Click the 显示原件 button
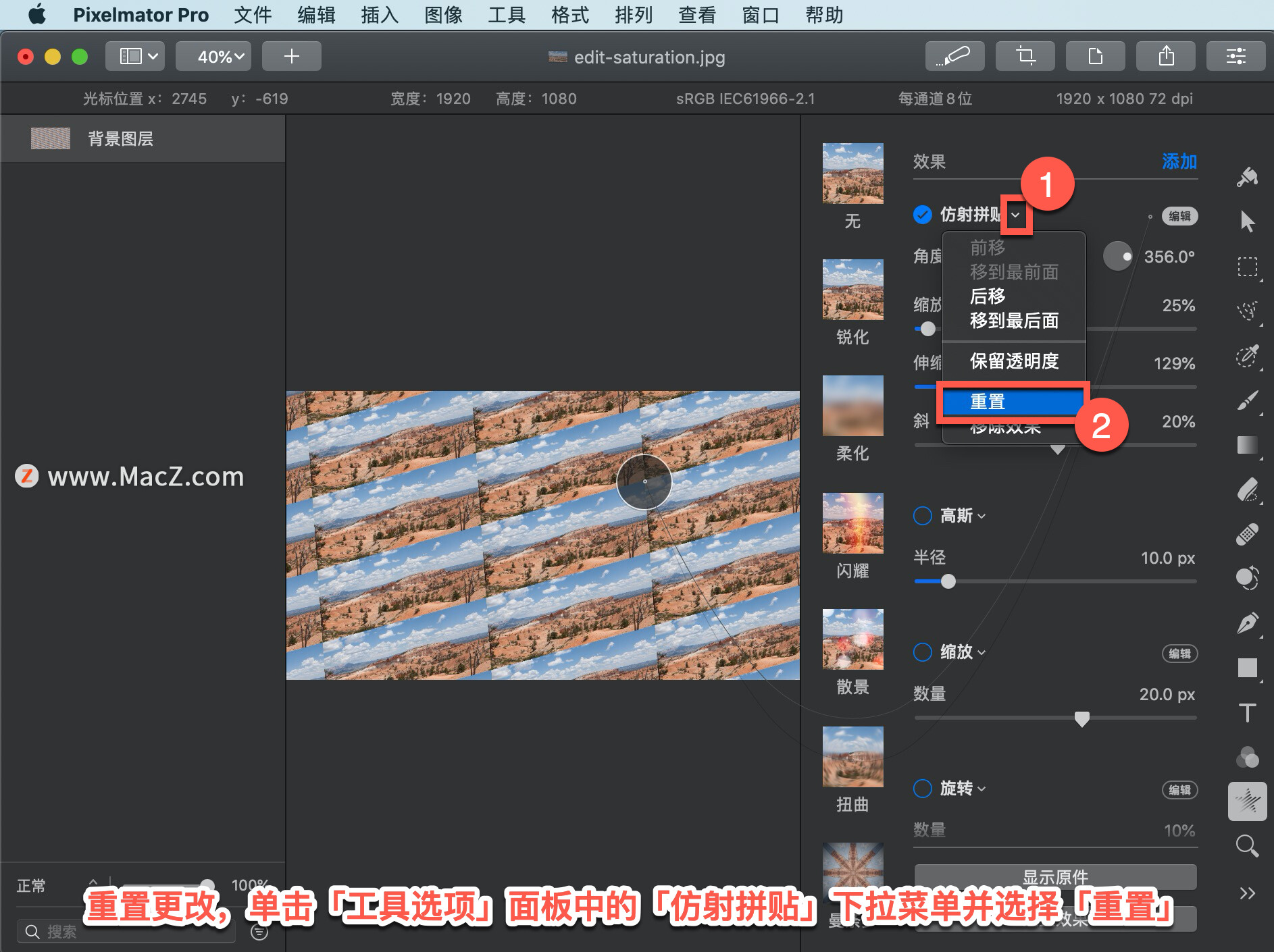The height and width of the screenshot is (952, 1274). point(1055,877)
